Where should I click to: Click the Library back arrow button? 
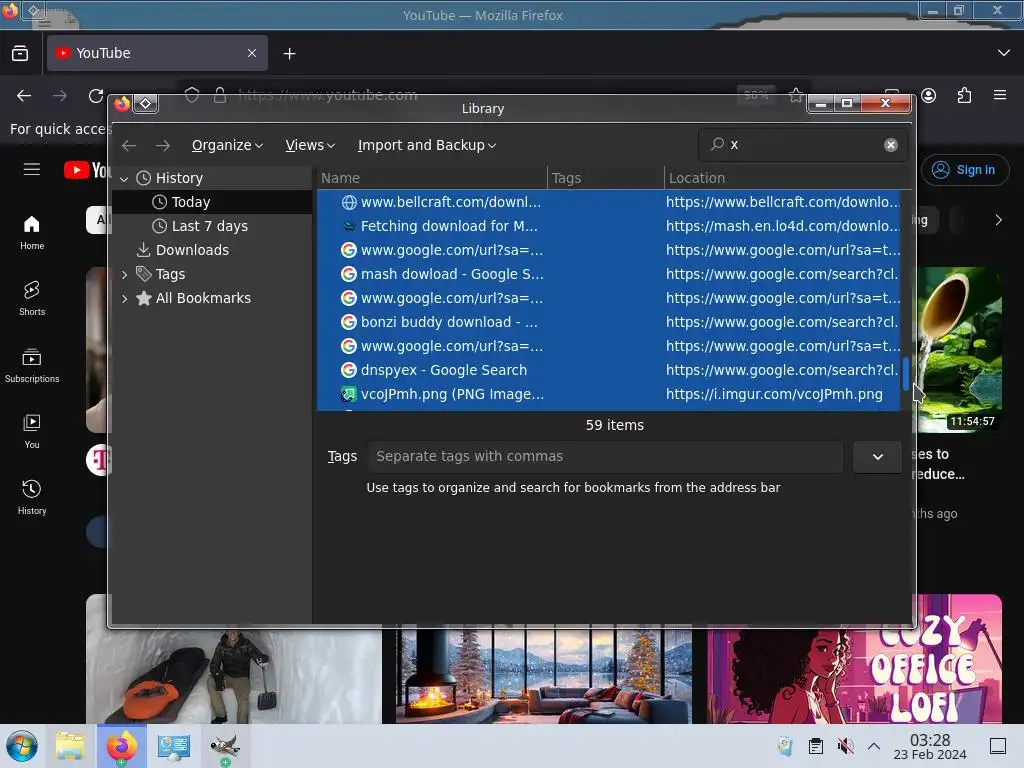point(129,145)
